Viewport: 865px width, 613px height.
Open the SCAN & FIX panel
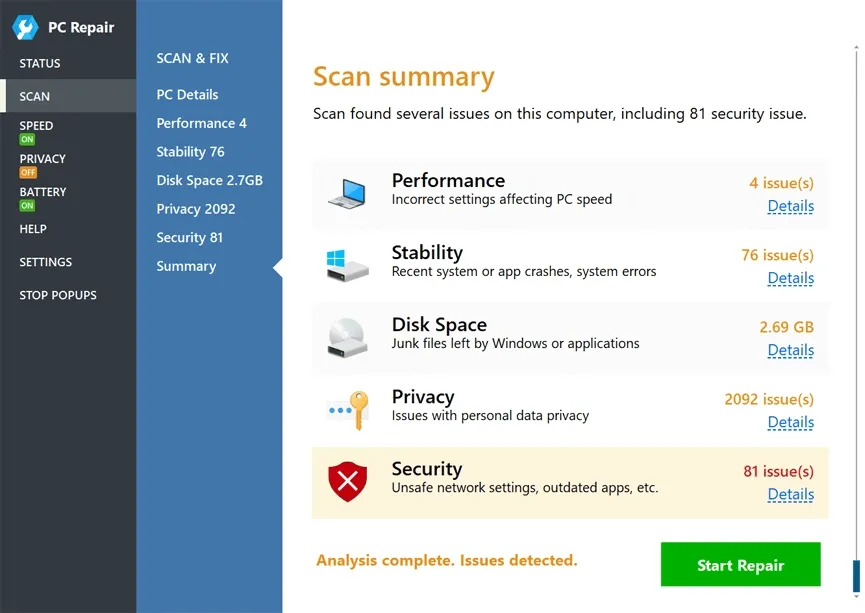[x=192, y=58]
